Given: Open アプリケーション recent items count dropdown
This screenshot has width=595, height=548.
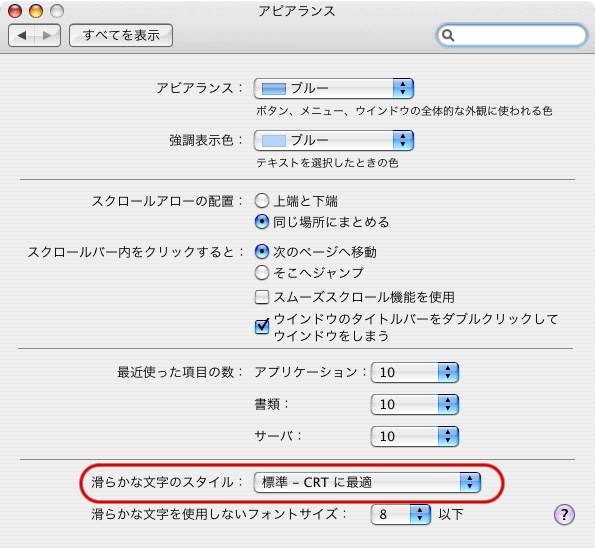Looking at the screenshot, I should [x=415, y=372].
